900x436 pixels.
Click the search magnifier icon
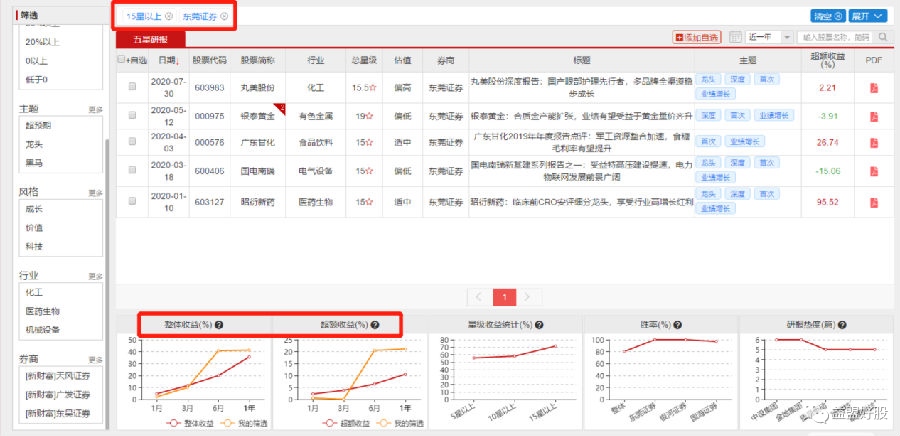click(883, 38)
